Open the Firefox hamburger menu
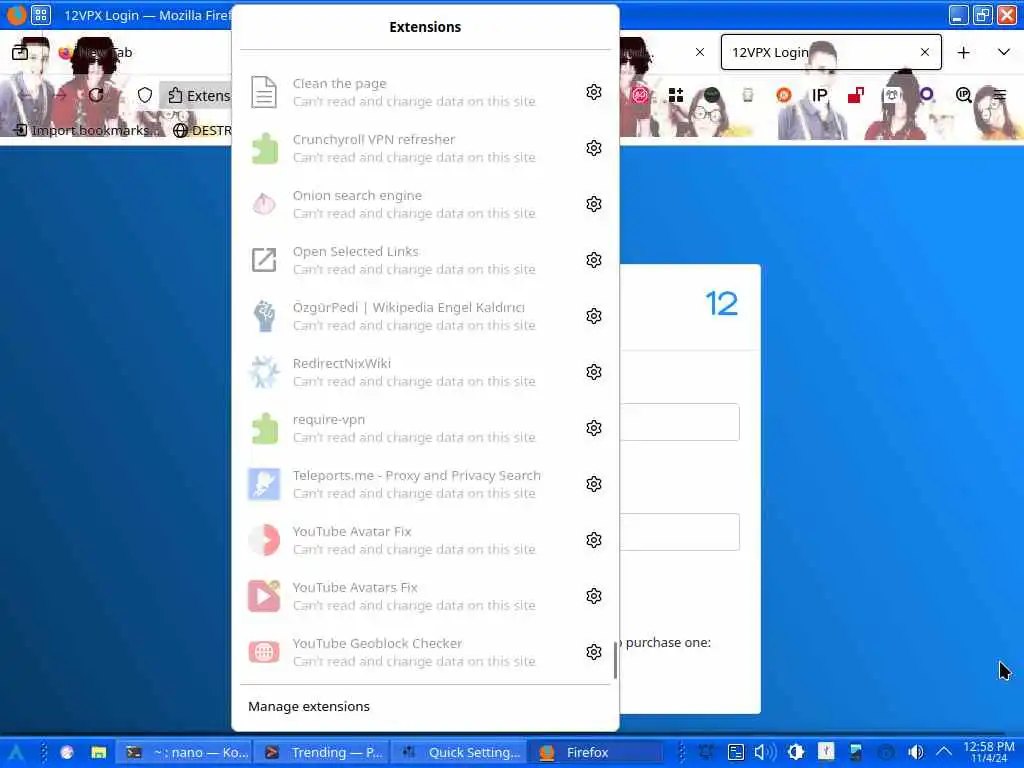The width and height of the screenshot is (1024, 768). pos(1000,95)
